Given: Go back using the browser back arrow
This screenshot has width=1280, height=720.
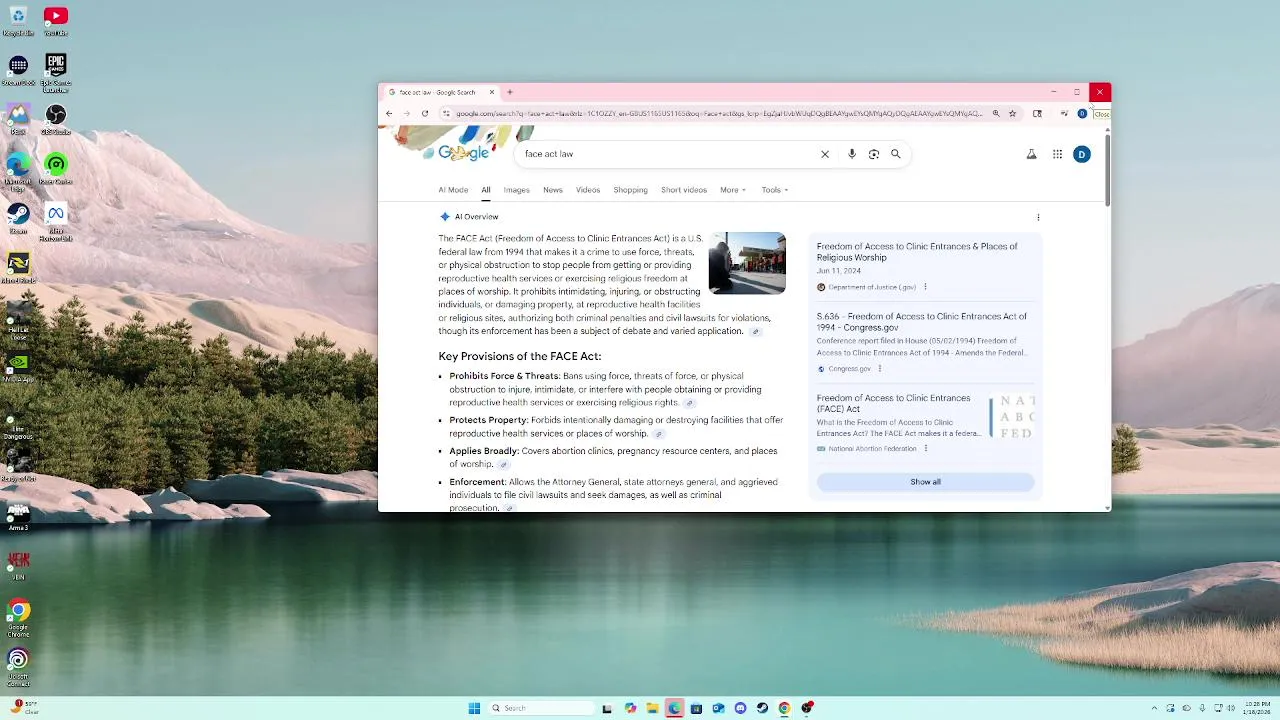Looking at the screenshot, I should pyautogui.click(x=389, y=113).
